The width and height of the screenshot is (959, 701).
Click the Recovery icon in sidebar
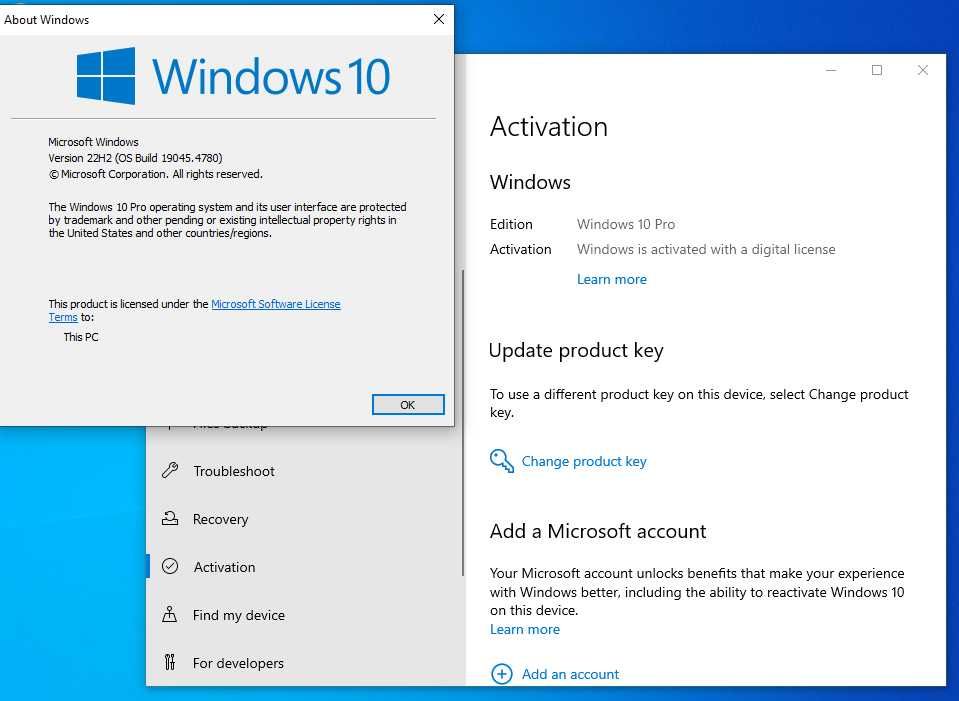click(170, 519)
